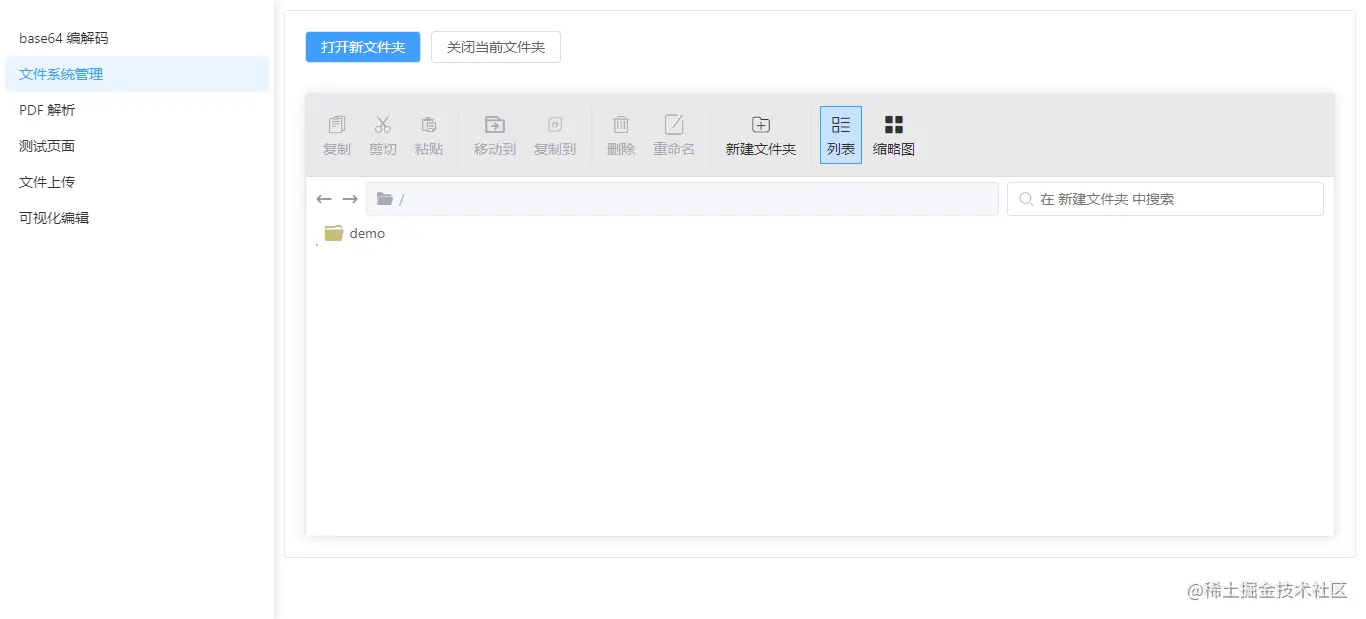The height and width of the screenshot is (619, 1366).
Task: Click the path bar showing /
Action: click(682, 199)
